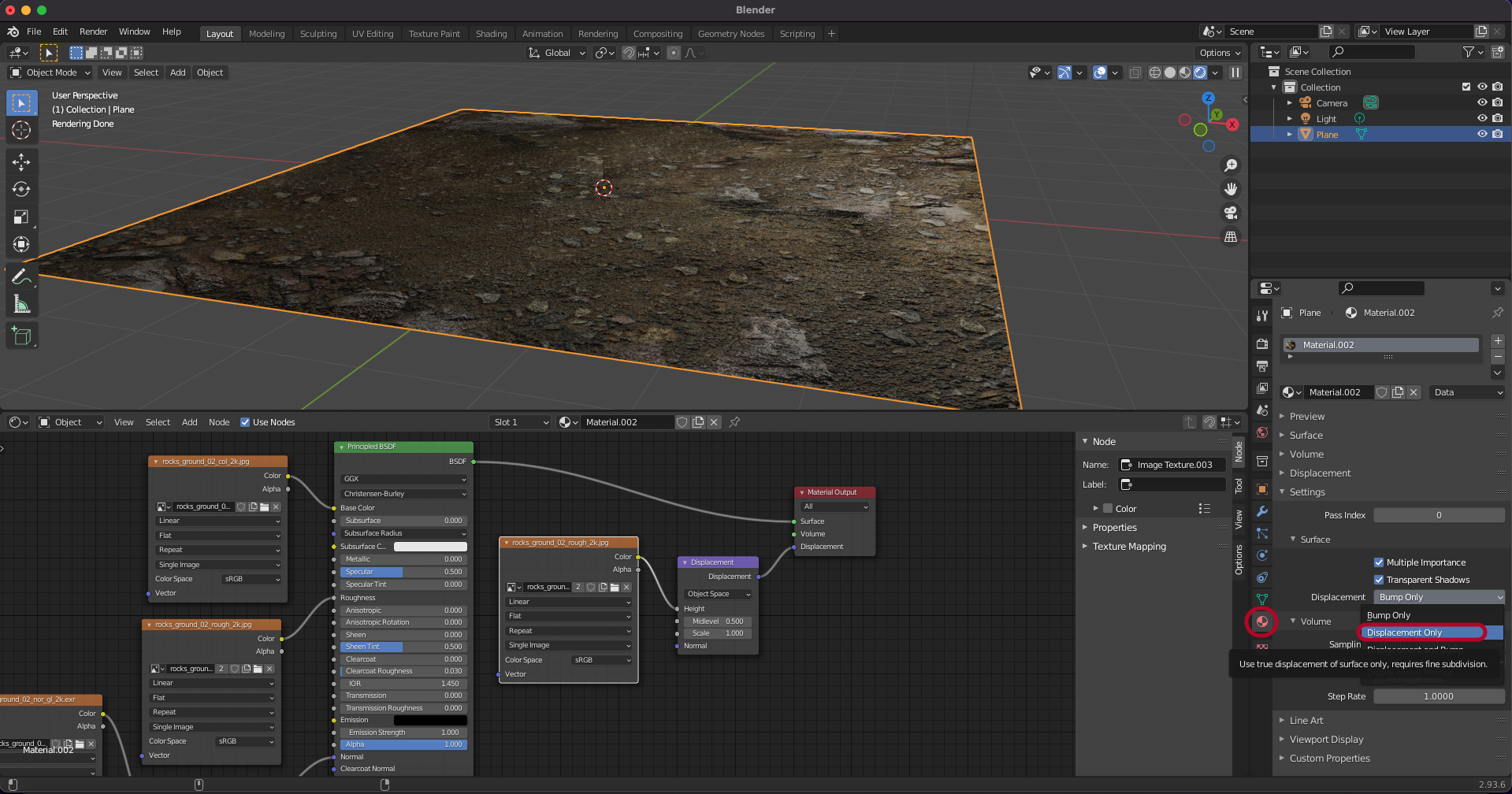Click the Options button in viewport header

click(1220, 53)
